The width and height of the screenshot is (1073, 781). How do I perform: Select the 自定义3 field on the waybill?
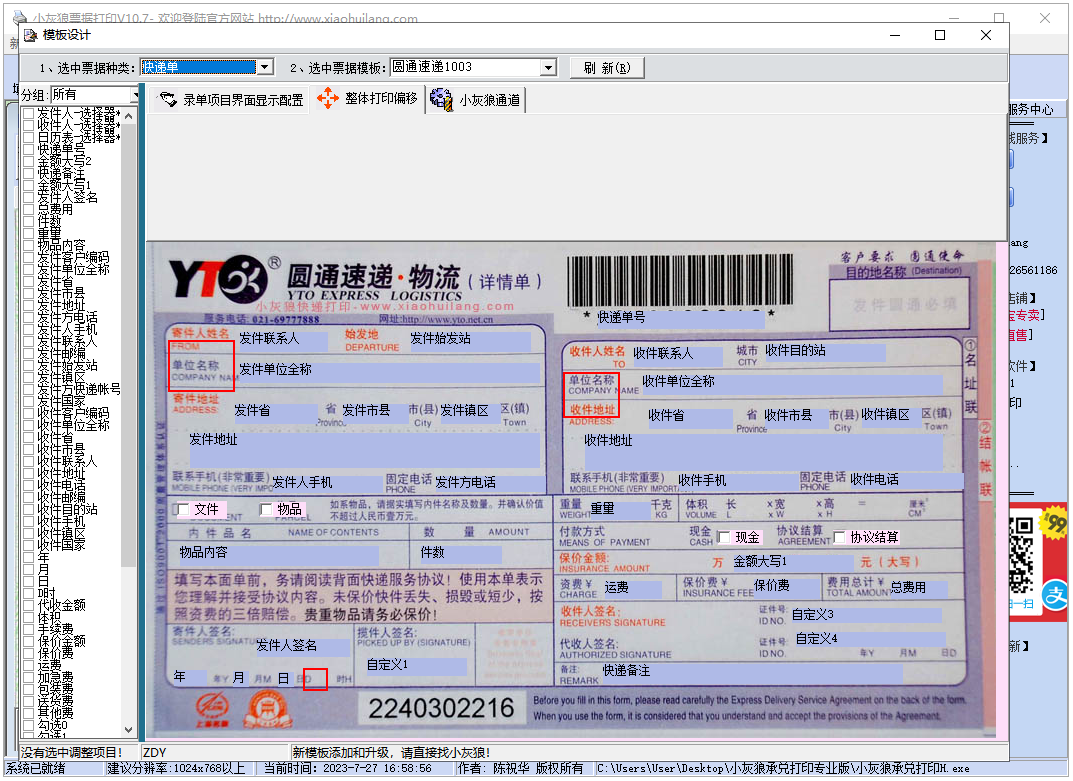coord(866,615)
